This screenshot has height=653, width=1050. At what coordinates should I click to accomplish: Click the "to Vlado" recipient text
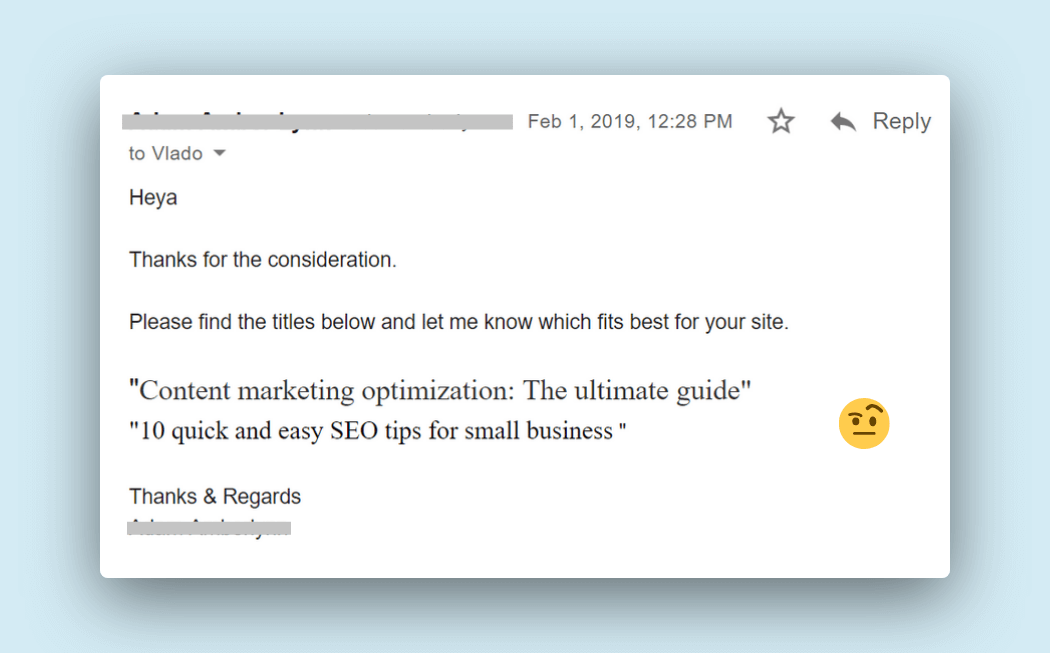click(166, 154)
